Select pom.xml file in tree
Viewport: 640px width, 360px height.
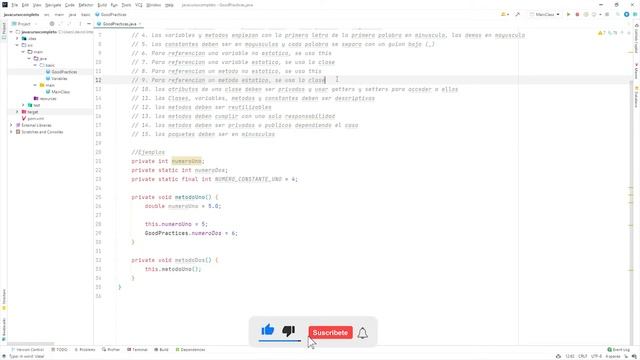[x=33, y=118]
